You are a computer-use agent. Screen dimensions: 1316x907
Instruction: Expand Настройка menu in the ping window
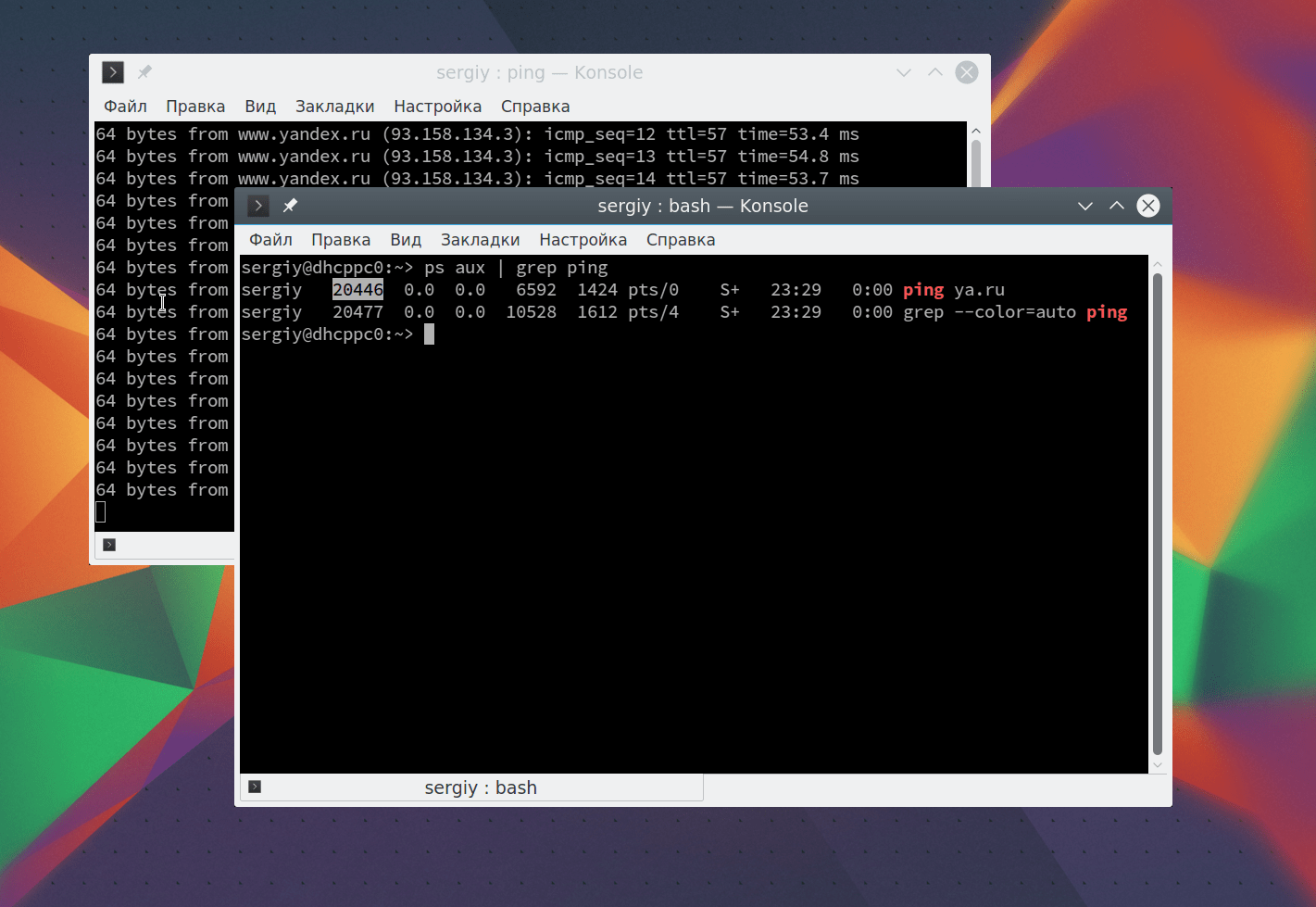point(437,107)
